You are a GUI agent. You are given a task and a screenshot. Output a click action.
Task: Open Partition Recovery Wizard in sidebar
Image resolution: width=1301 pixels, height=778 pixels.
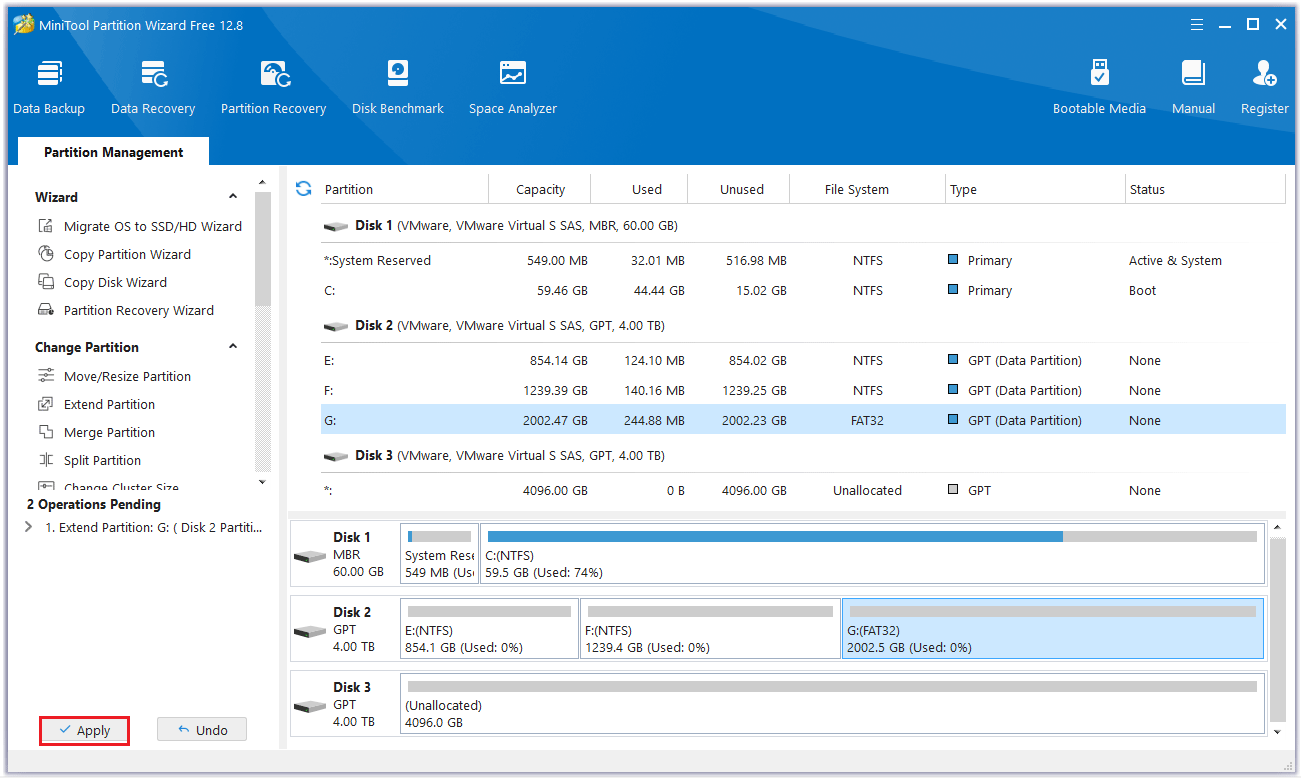[x=127, y=310]
